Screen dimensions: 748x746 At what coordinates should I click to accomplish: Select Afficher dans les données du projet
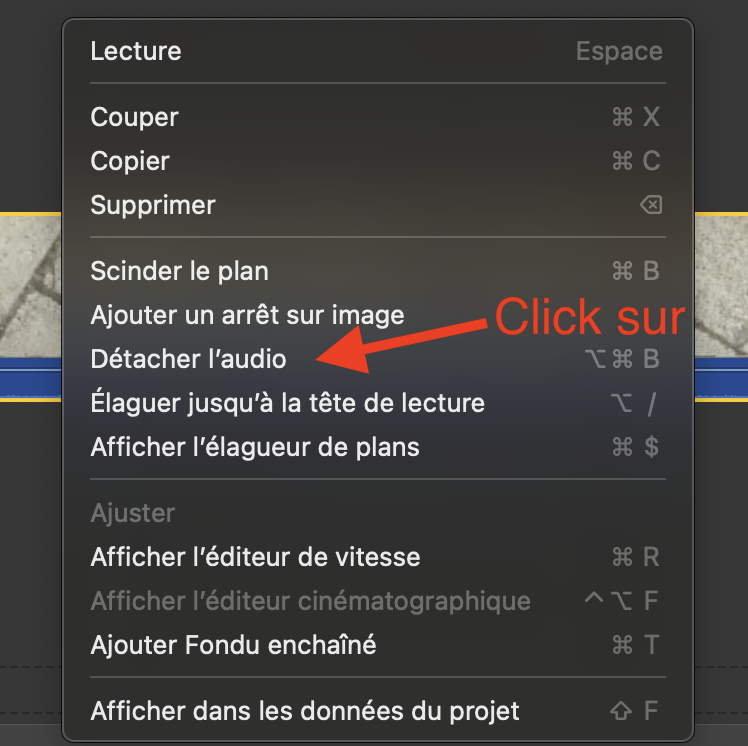tap(305, 711)
